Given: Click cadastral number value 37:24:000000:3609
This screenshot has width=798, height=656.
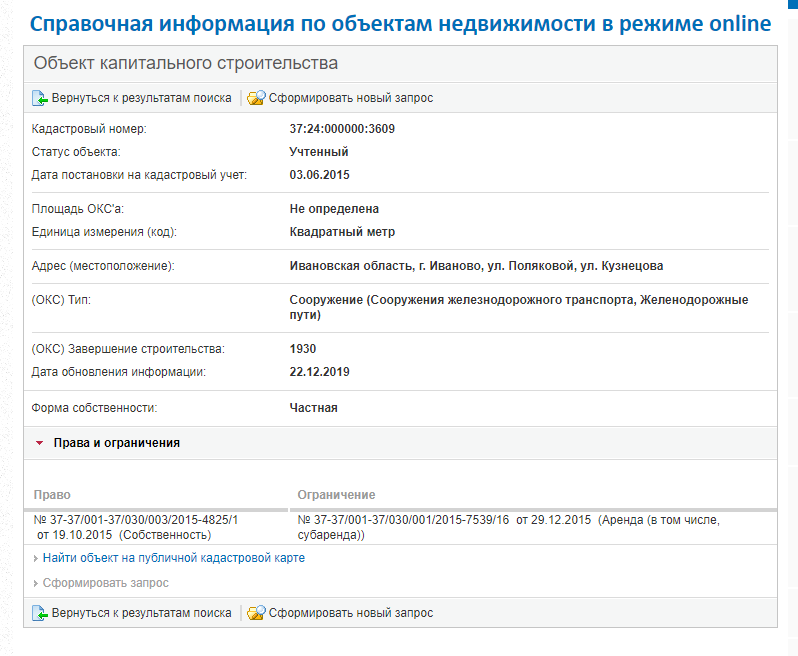Looking at the screenshot, I should pyautogui.click(x=342, y=129).
